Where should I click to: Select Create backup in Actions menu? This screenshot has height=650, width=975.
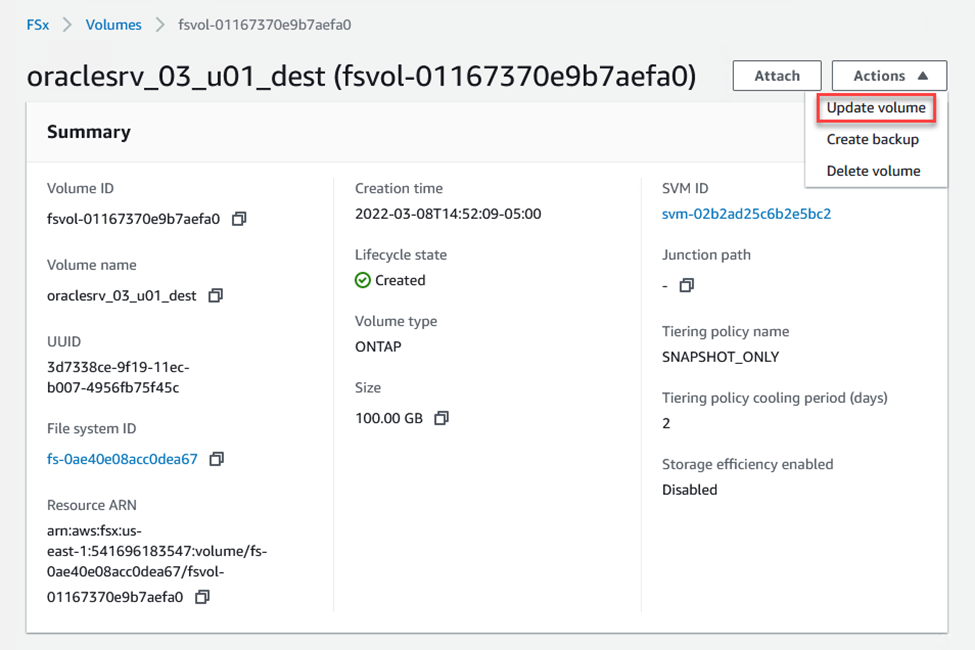point(872,140)
